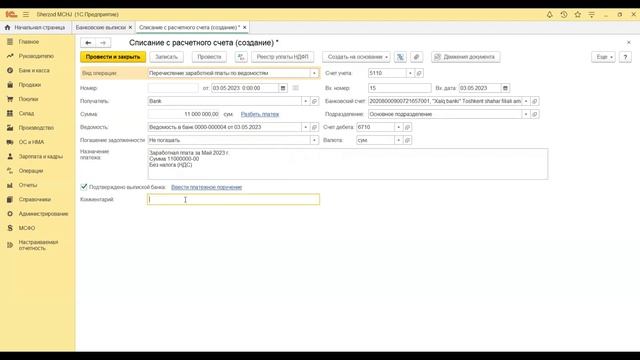Close the document form with X
640x360 pixels.
coord(629,42)
